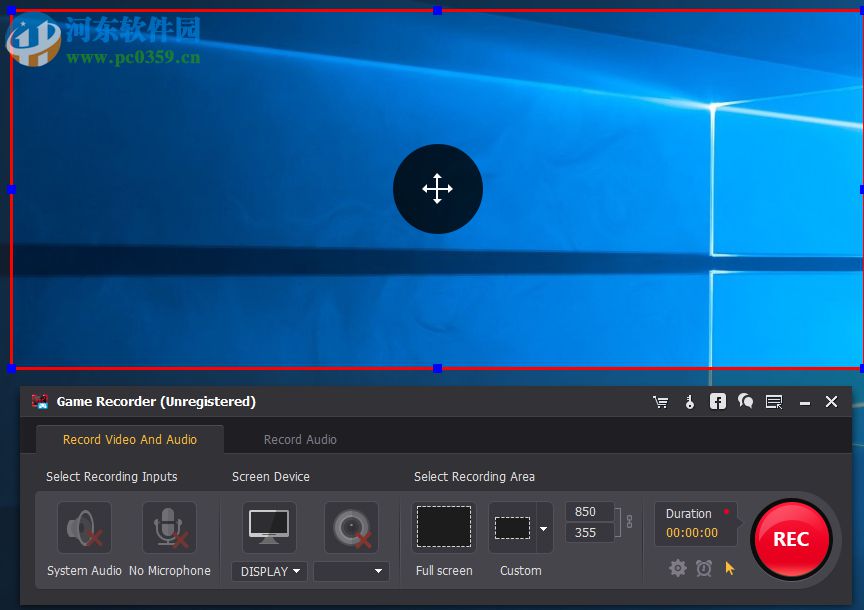Image resolution: width=864 pixels, height=610 pixels.
Task: Open the shopping cart purchase page
Action: 660,402
